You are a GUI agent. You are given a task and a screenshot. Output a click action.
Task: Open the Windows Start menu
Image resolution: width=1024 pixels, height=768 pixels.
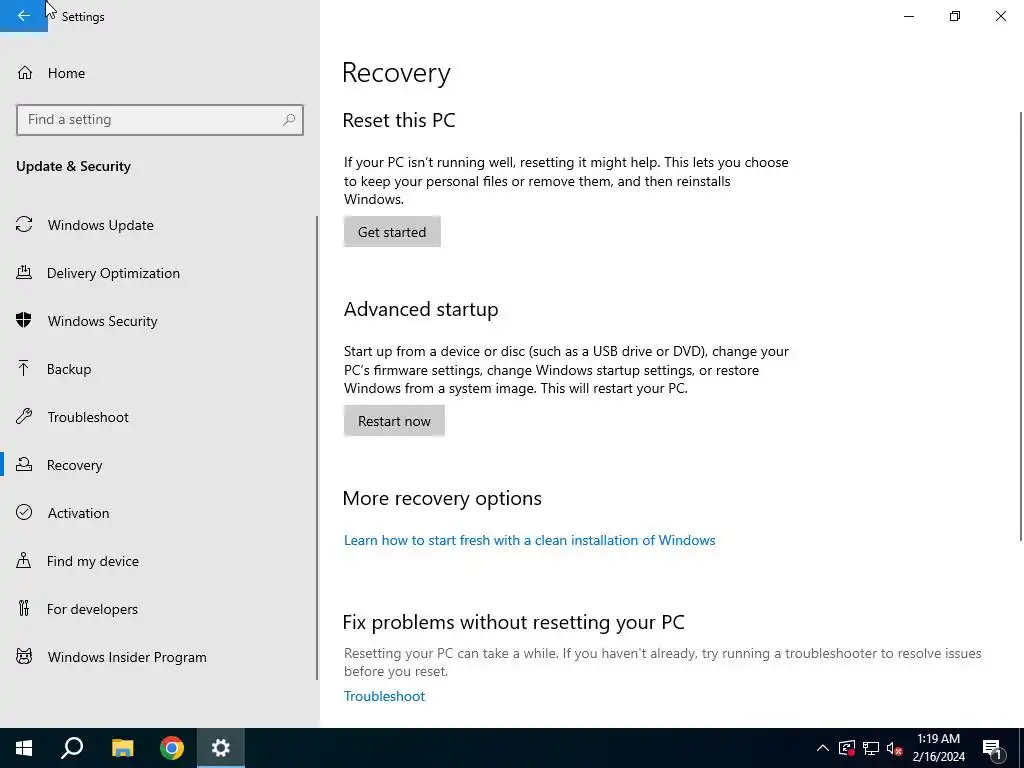click(24, 748)
